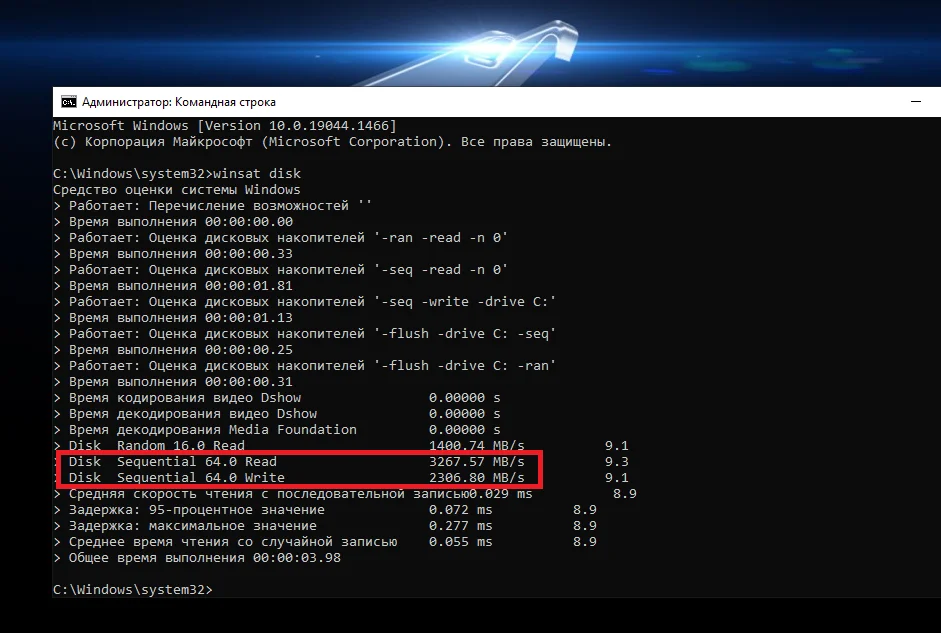Click the 2306.80 MB/s write speed value
The width and height of the screenshot is (941, 633).
click(x=464, y=478)
